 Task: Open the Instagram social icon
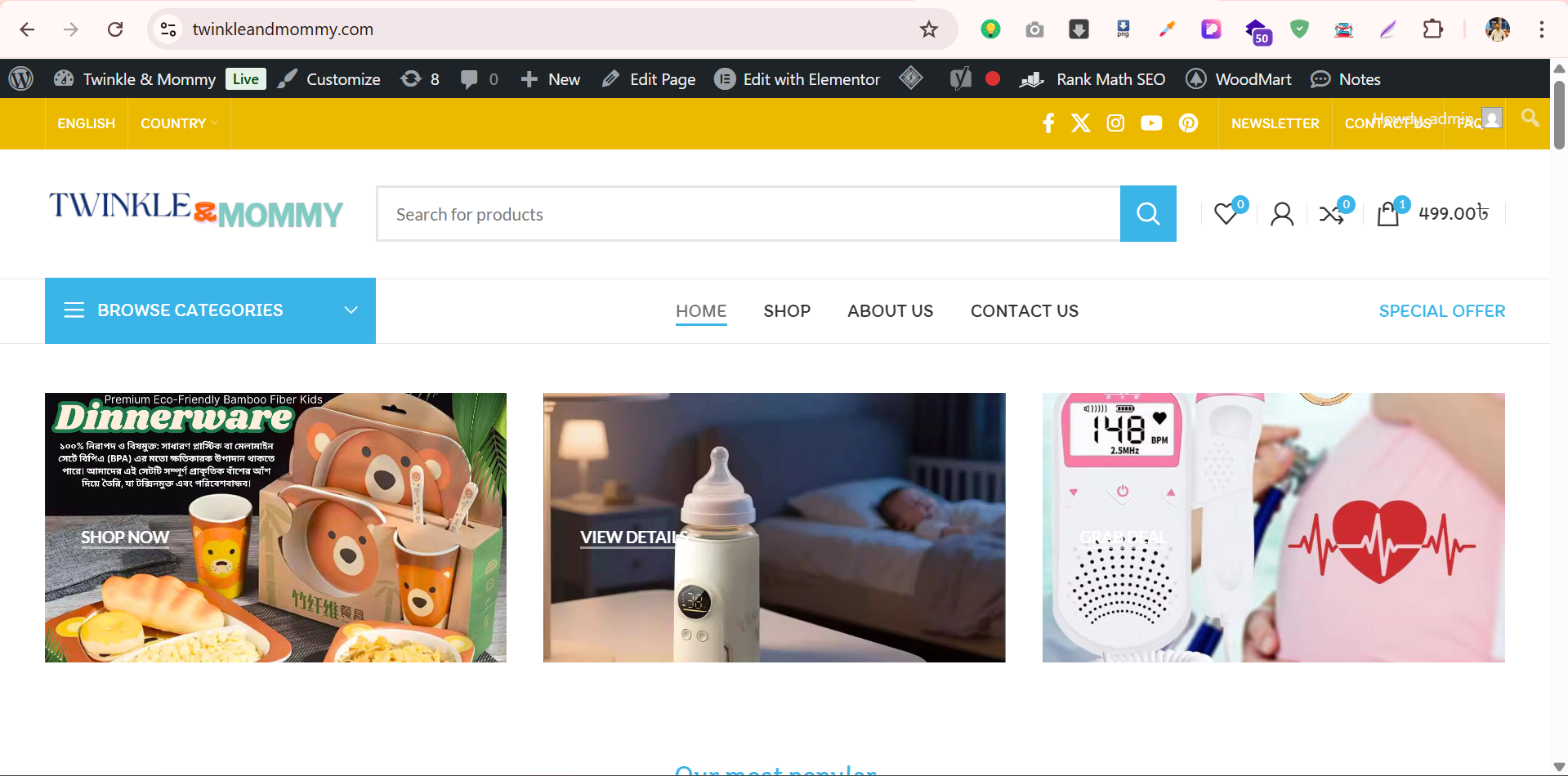pos(1115,123)
